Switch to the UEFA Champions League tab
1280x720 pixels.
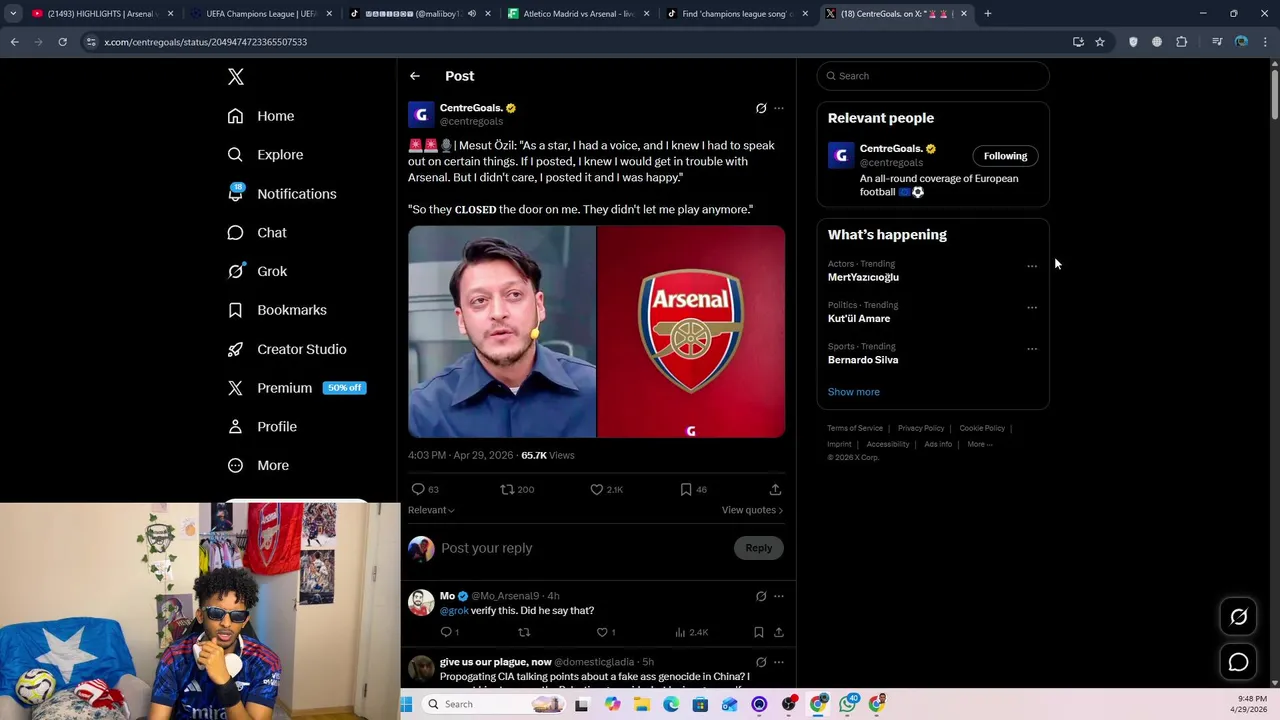(x=260, y=14)
